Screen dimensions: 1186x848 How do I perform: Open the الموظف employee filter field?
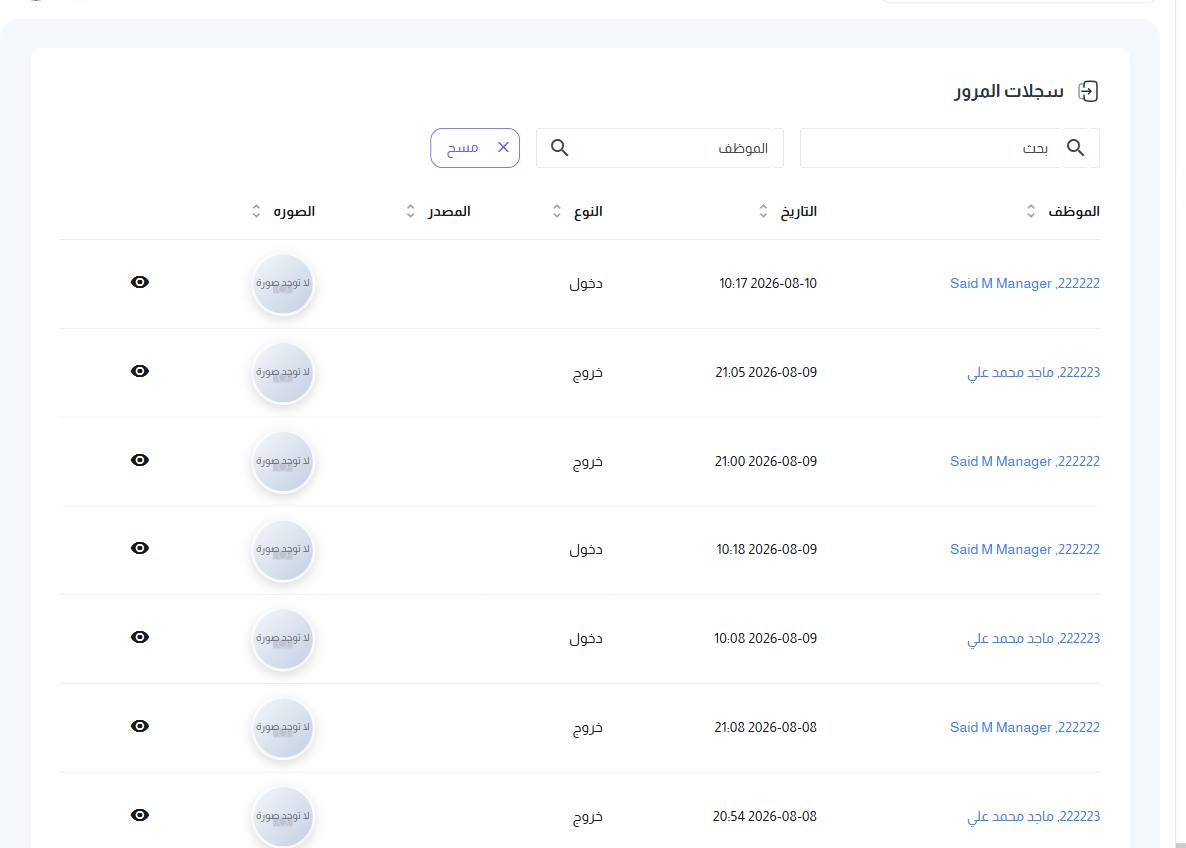[660, 148]
